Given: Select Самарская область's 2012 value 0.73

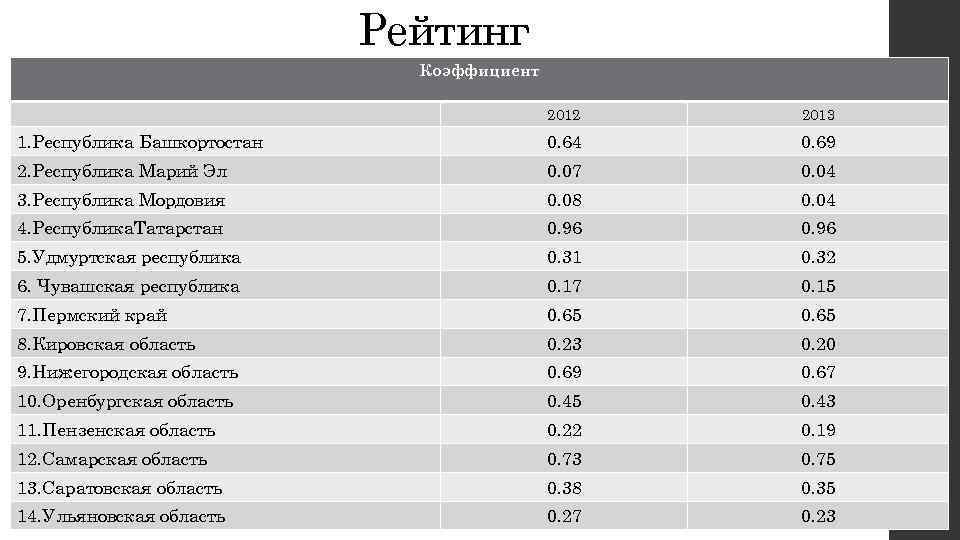Looking at the screenshot, I should pos(563,460).
